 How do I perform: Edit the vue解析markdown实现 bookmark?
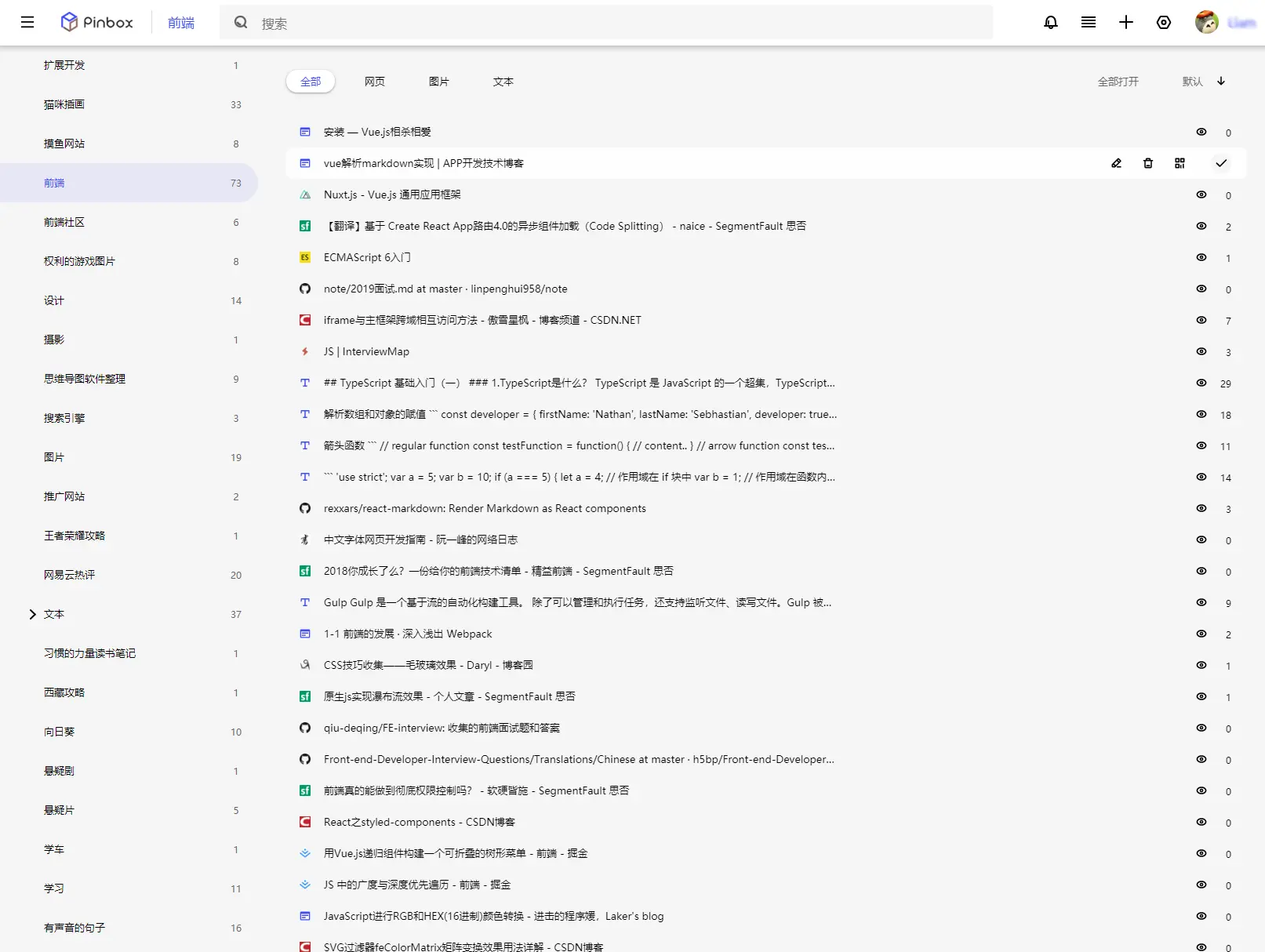click(1117, 163)
